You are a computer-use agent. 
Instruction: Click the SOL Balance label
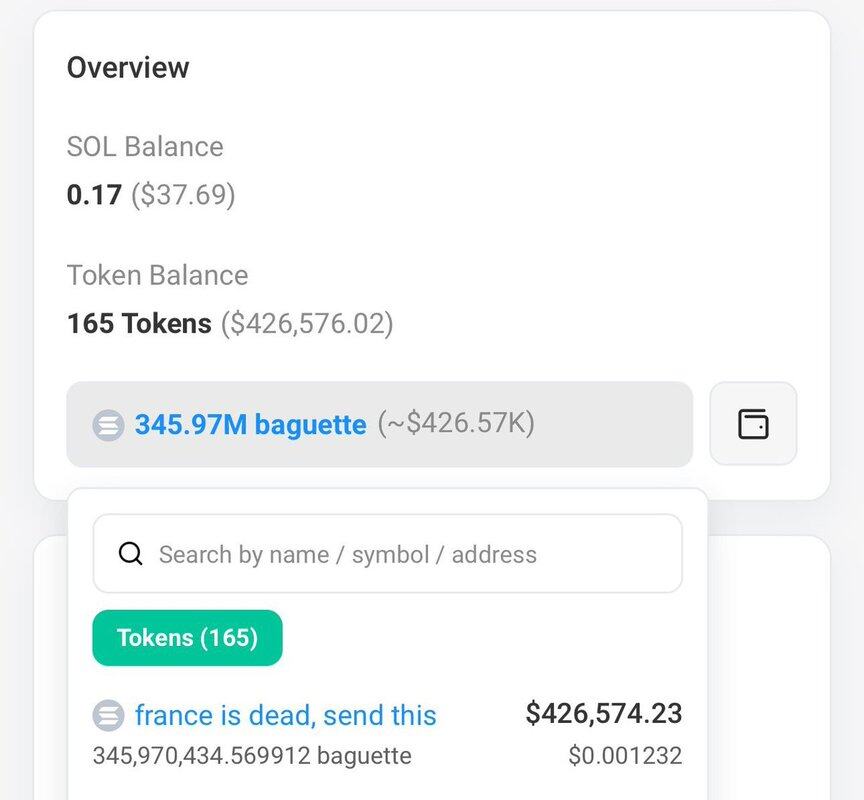[145, 147]
